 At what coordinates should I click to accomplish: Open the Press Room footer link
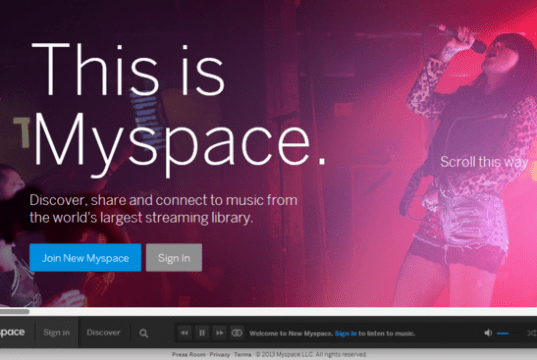point(189,355)
